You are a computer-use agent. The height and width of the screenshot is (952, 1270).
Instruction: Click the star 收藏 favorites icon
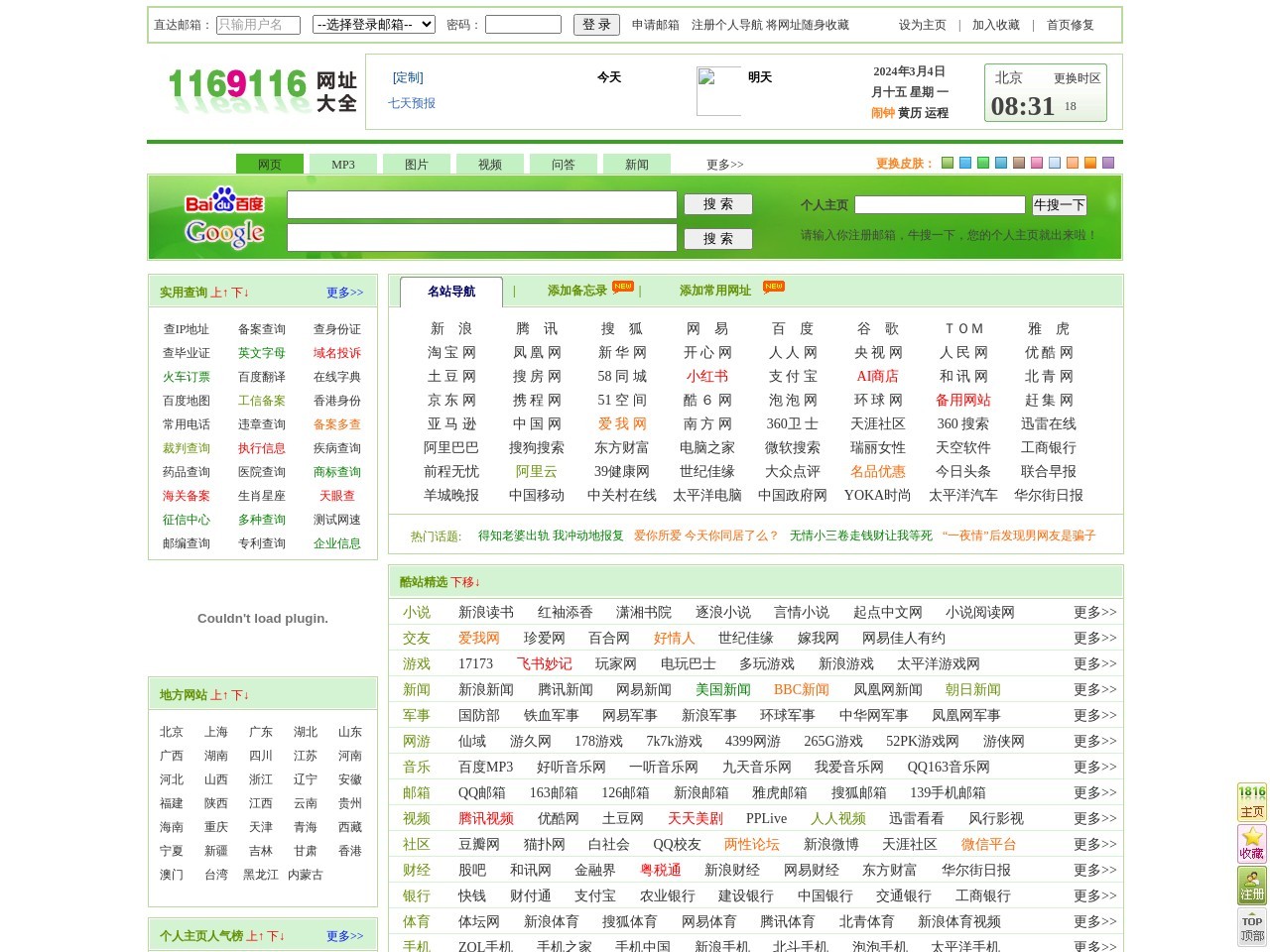pyautogui.click(x=1252, y=843)
